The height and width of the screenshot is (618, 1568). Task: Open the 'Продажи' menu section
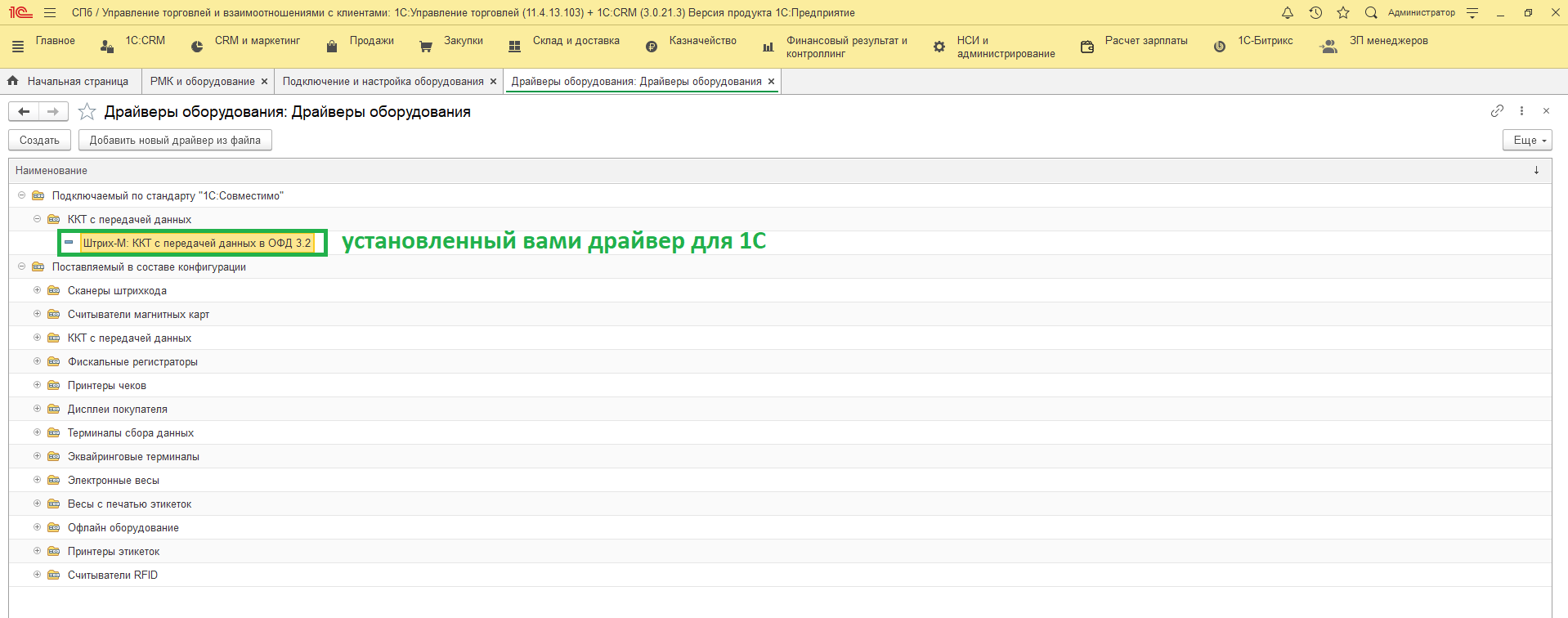pos(371,41)
